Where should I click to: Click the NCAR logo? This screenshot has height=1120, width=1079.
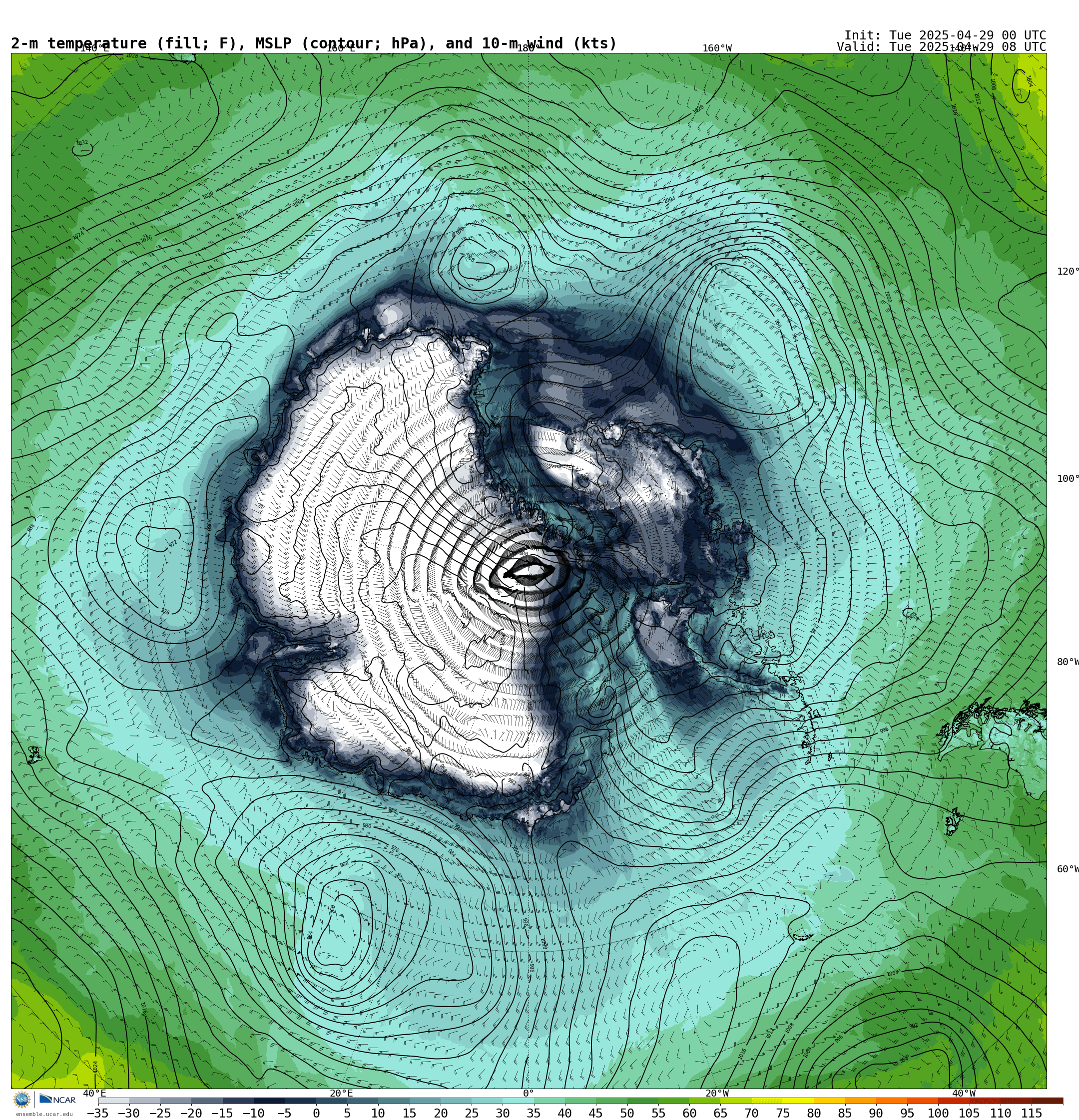pyautogui.click(x=57, y=1100)
